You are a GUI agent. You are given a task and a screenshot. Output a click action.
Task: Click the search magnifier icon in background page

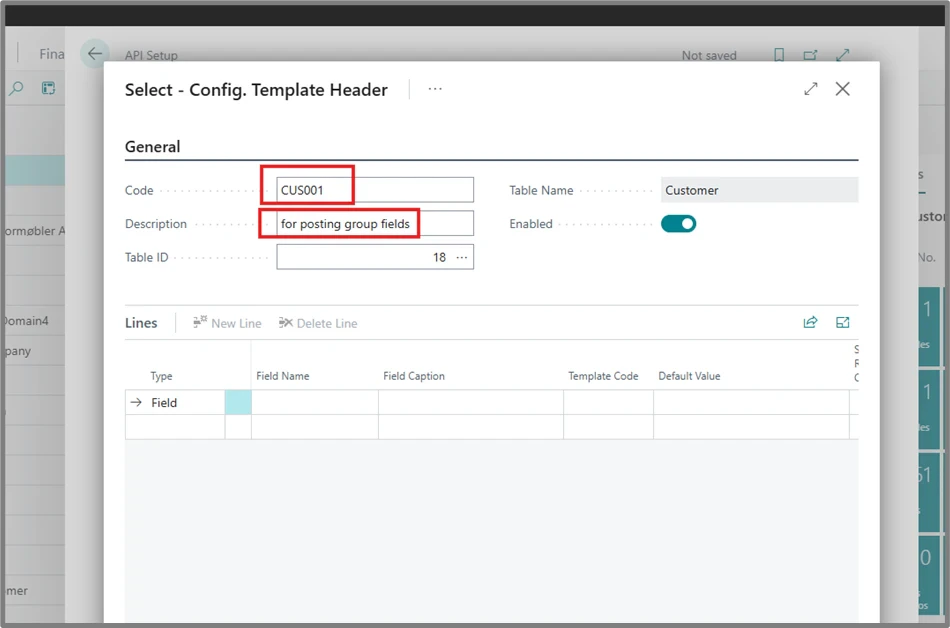point(16,88)
